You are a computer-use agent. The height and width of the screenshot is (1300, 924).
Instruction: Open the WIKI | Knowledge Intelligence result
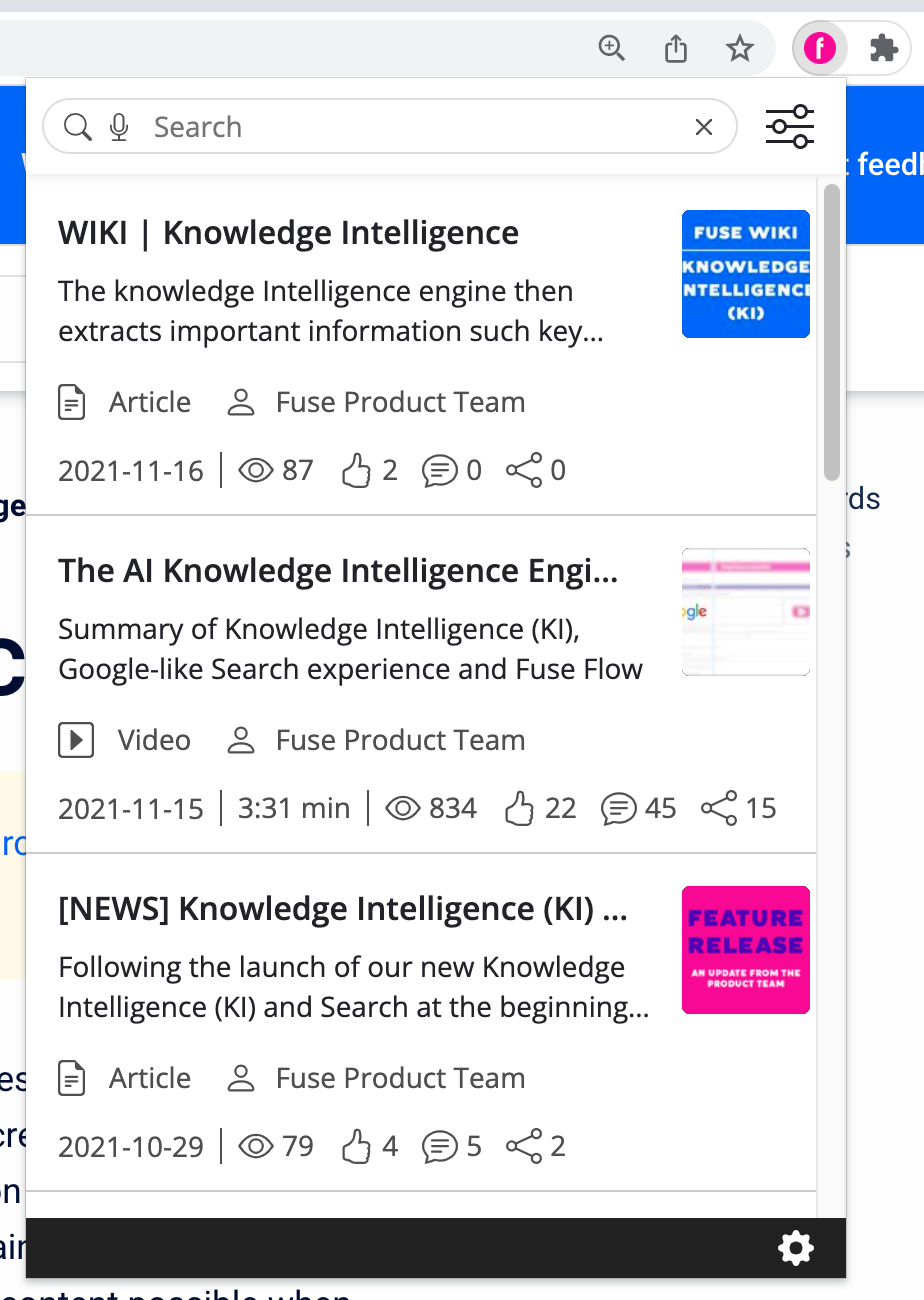coord(288,233)
